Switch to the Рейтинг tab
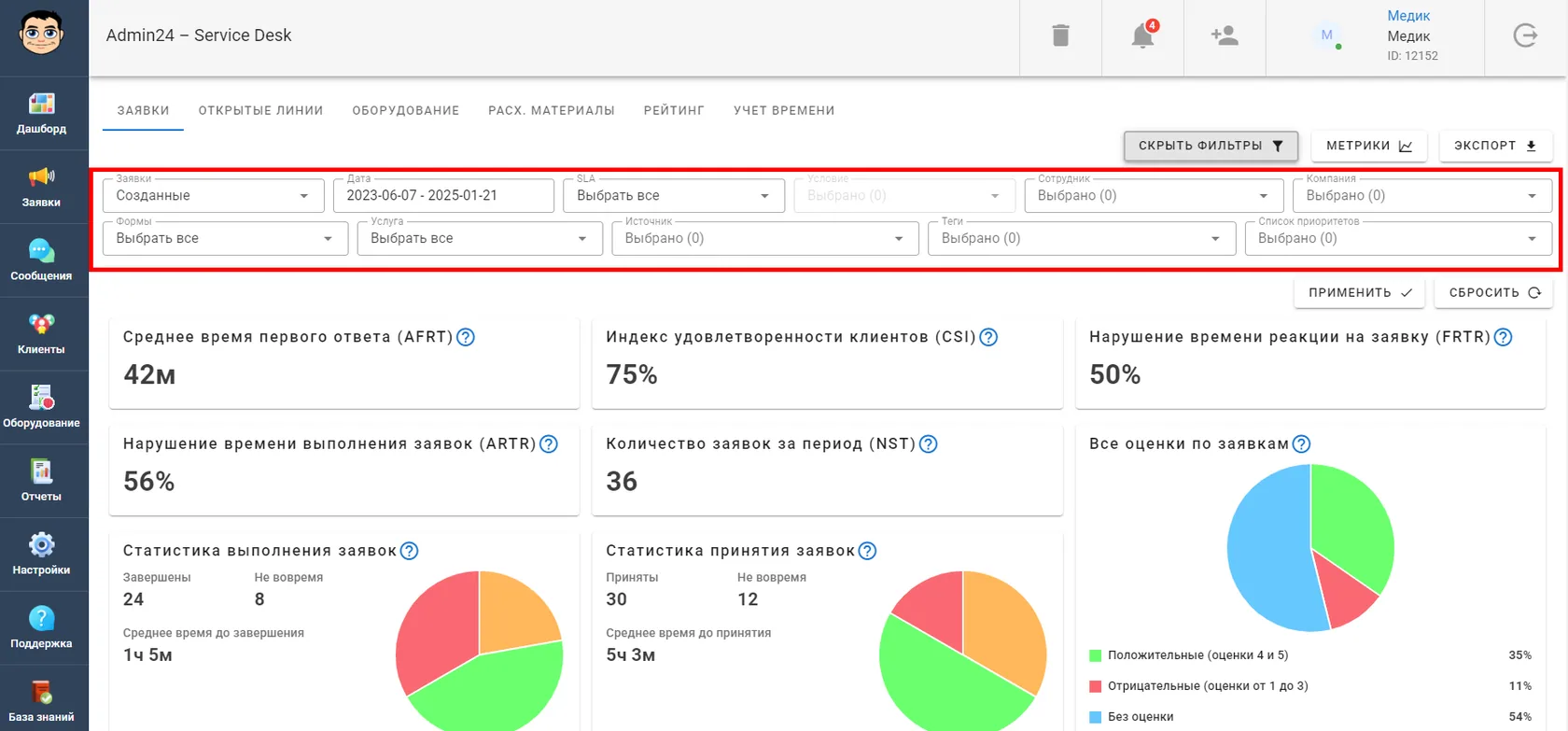The image size is (1568, 731). [674, 110]
